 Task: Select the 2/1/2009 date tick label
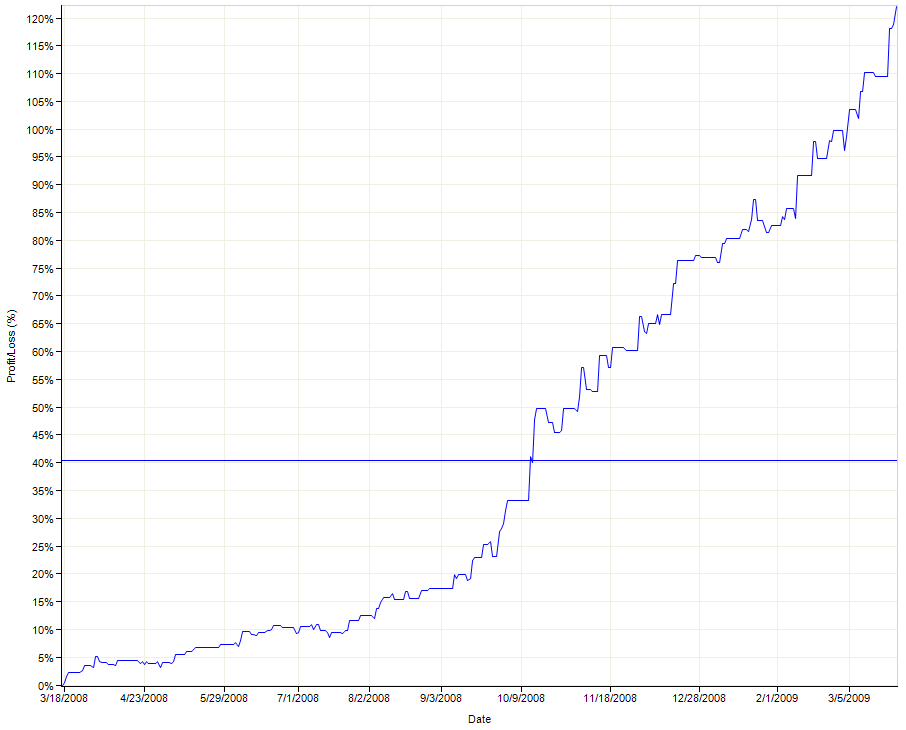pyautogui.click(x=776, y=698)
